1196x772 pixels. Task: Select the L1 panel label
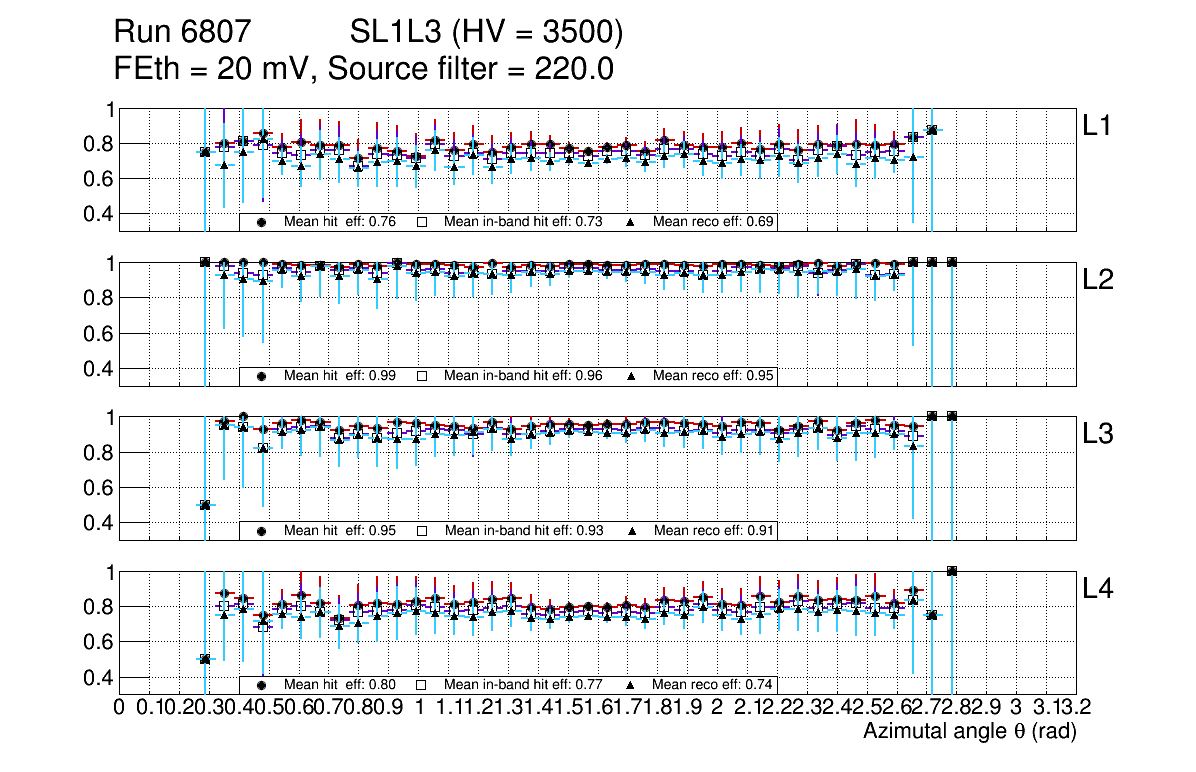point(1098,125)
